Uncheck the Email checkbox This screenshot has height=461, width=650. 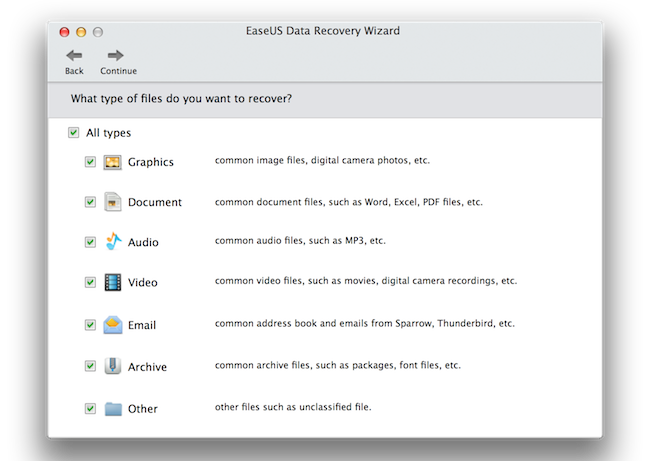(91, 325)
